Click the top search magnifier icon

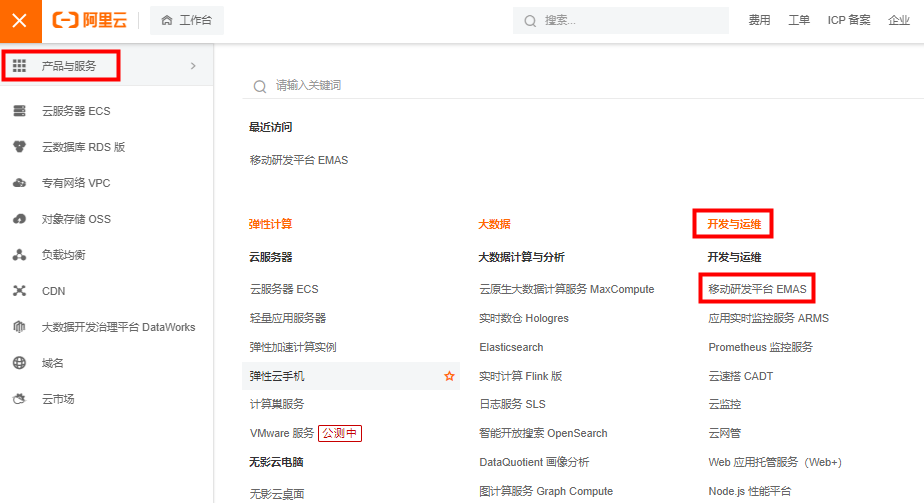(x=530, y=21)
